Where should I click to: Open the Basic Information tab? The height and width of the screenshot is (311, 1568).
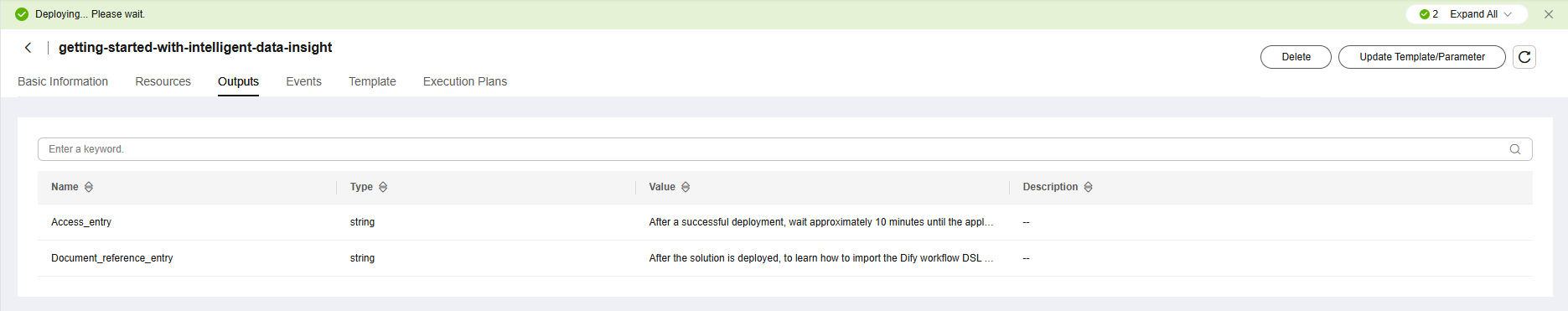click(63, 81)
